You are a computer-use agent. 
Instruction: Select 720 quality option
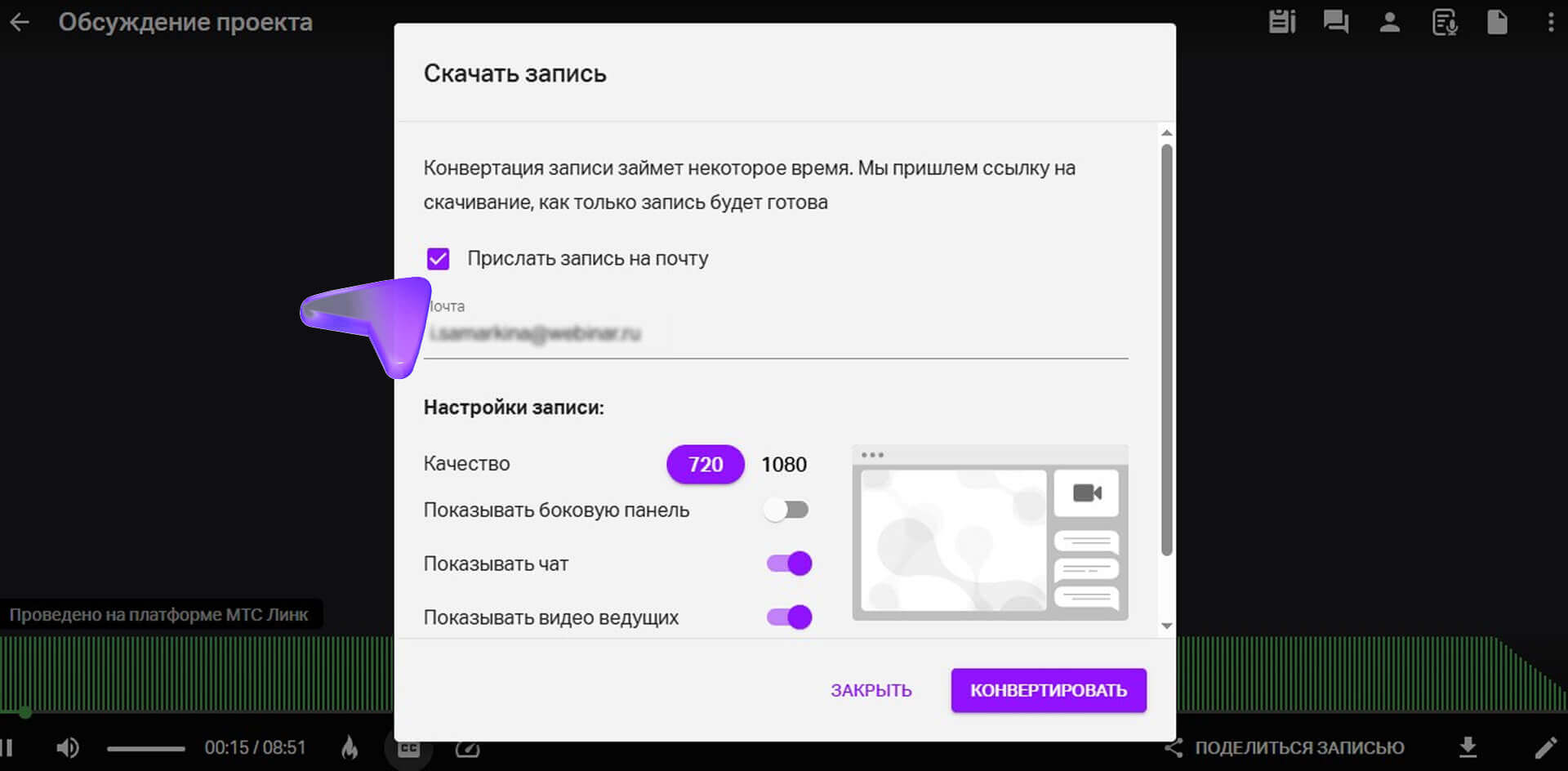pyautogui.click(x=705, y=465)
